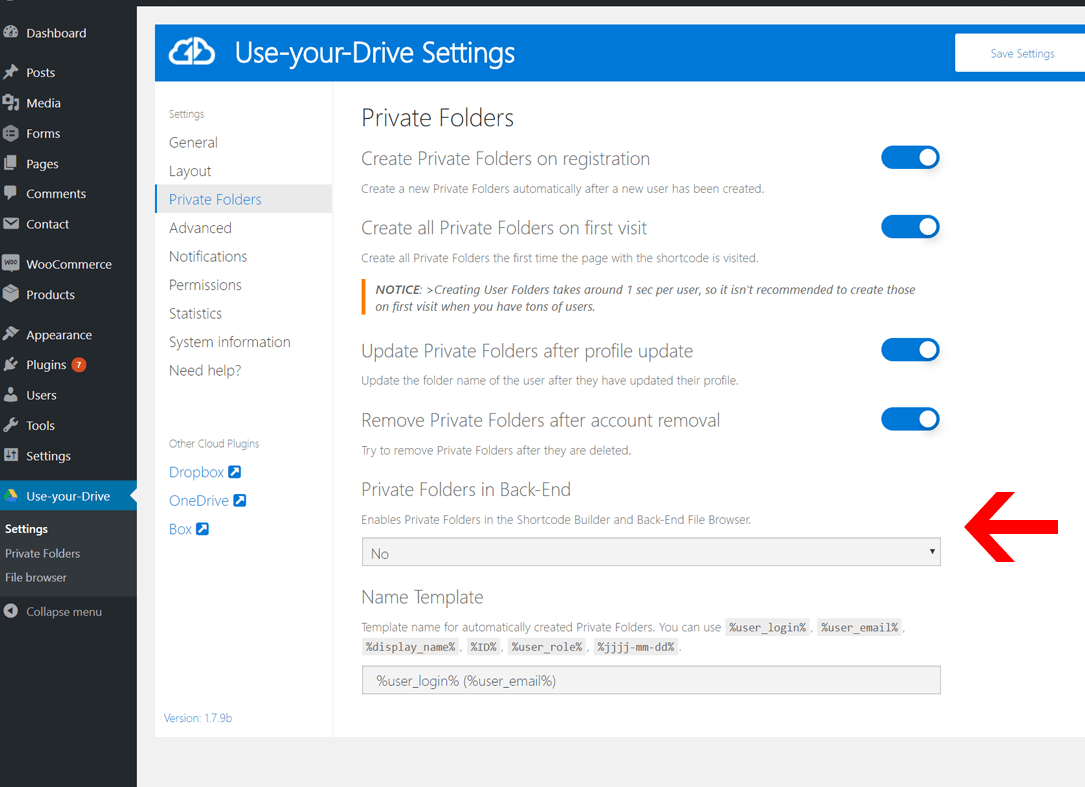The image size is (1085, 787).
Task: Click the external link icon beside OneDrive
Action: coord(239,500)
